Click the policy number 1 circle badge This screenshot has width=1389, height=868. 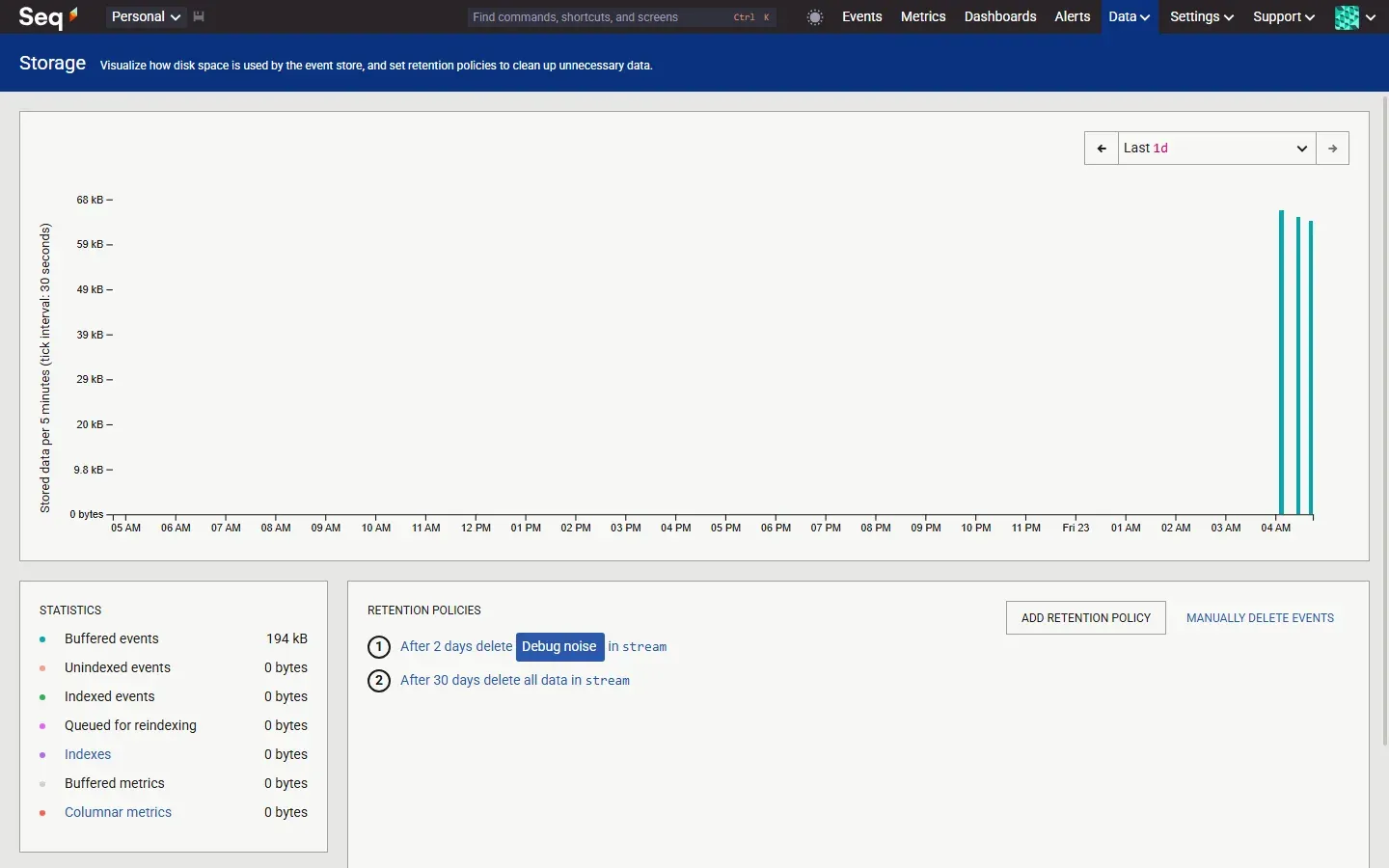pos(379,647)
